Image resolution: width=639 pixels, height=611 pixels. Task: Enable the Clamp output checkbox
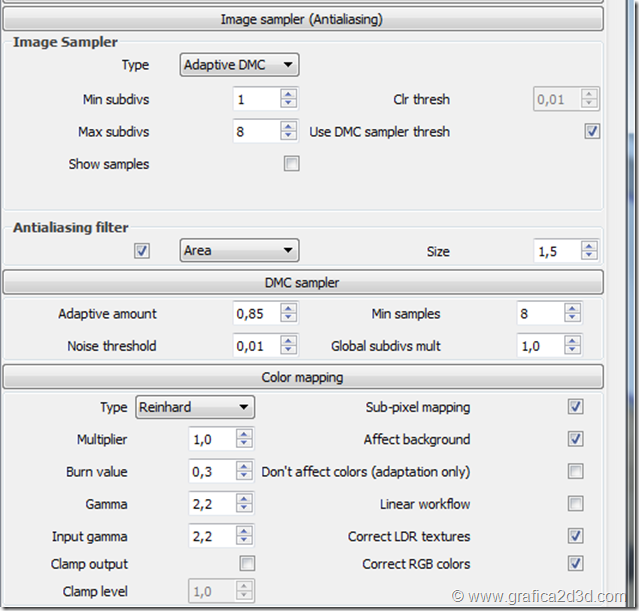point(247,564)
